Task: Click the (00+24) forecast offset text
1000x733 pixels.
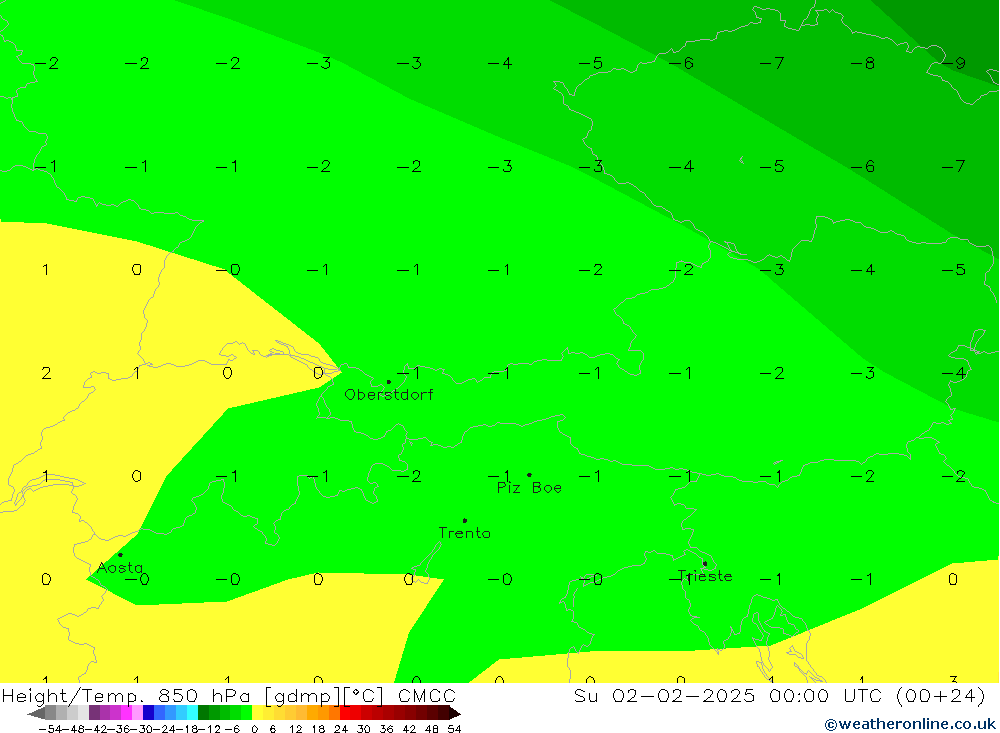Action: (x=941, y=695)
